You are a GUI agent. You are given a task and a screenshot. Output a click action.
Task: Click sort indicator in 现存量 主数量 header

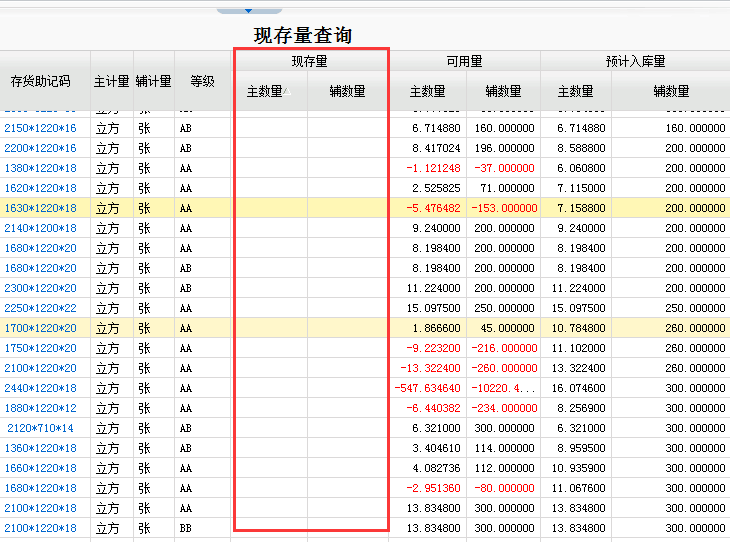pos(286,92)
